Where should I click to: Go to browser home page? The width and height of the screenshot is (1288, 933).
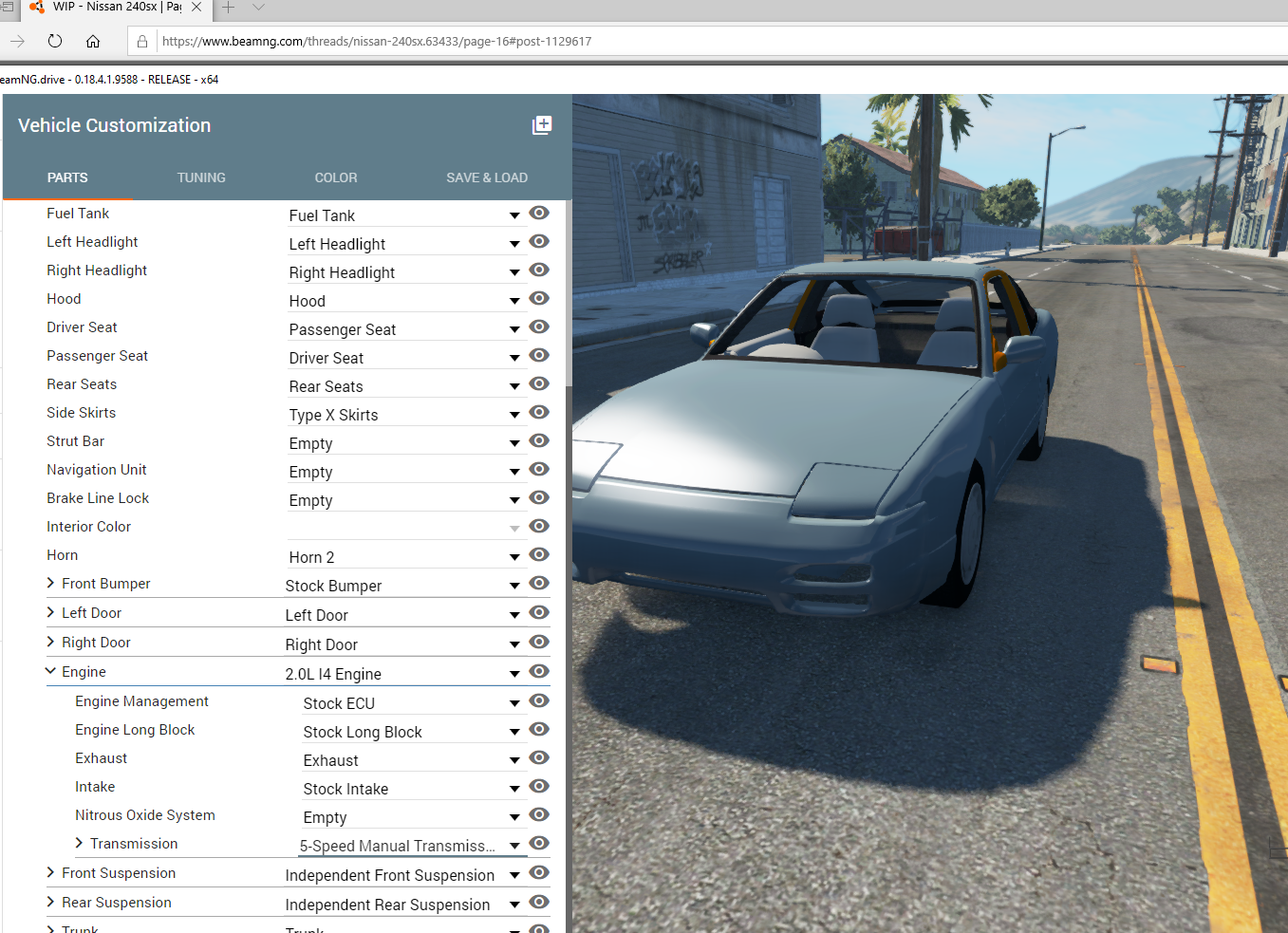coord(93,41)
